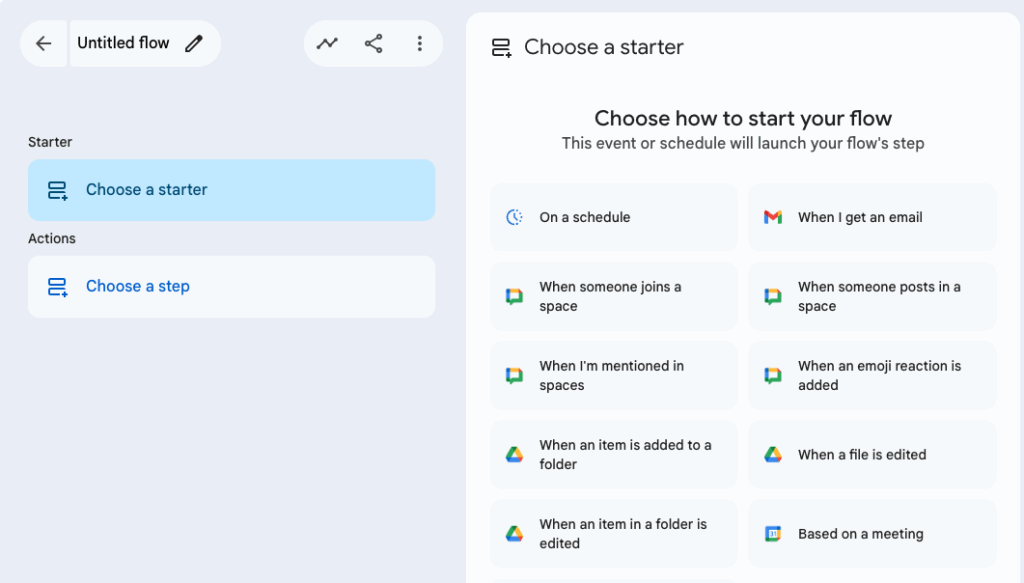Select When someone joins a space

613,296
